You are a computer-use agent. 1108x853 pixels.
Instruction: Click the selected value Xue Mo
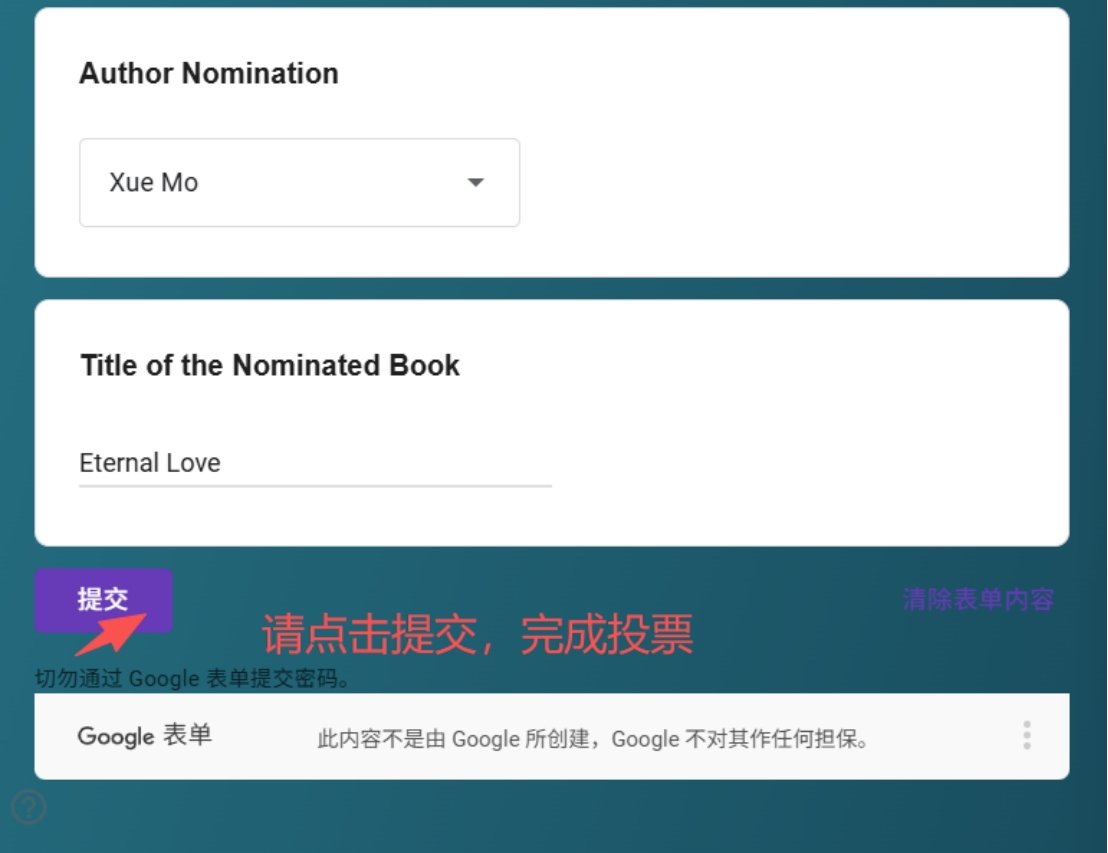(x=154, y=182)
